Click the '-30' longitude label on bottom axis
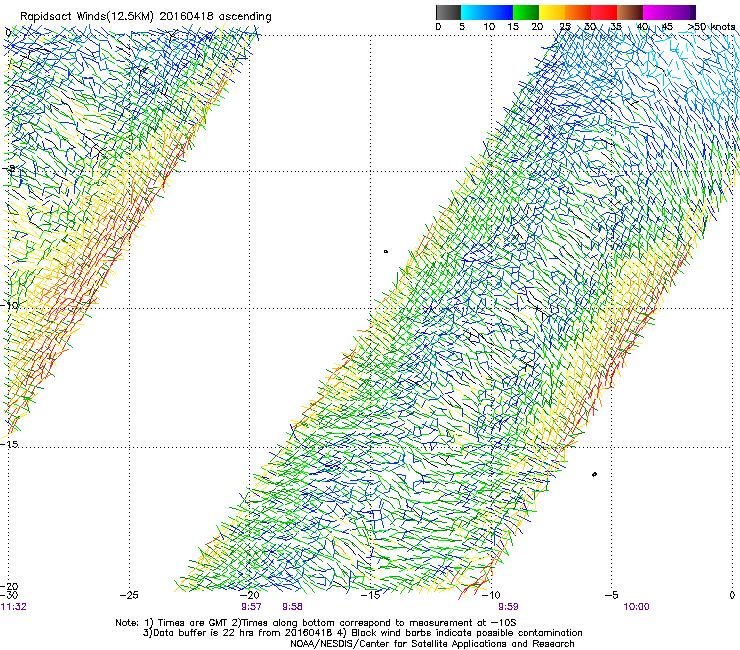This screenshot has width=740, height=650. pos(9,595)
